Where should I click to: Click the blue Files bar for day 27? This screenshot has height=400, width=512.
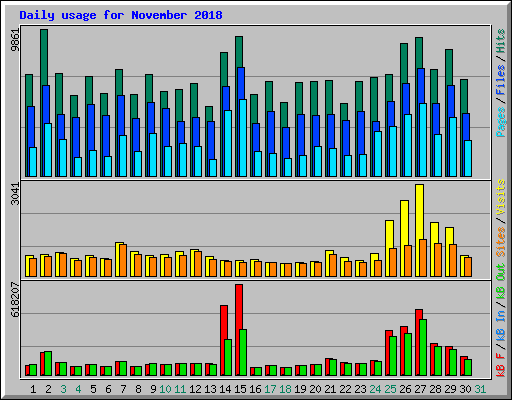coord(421,86)
